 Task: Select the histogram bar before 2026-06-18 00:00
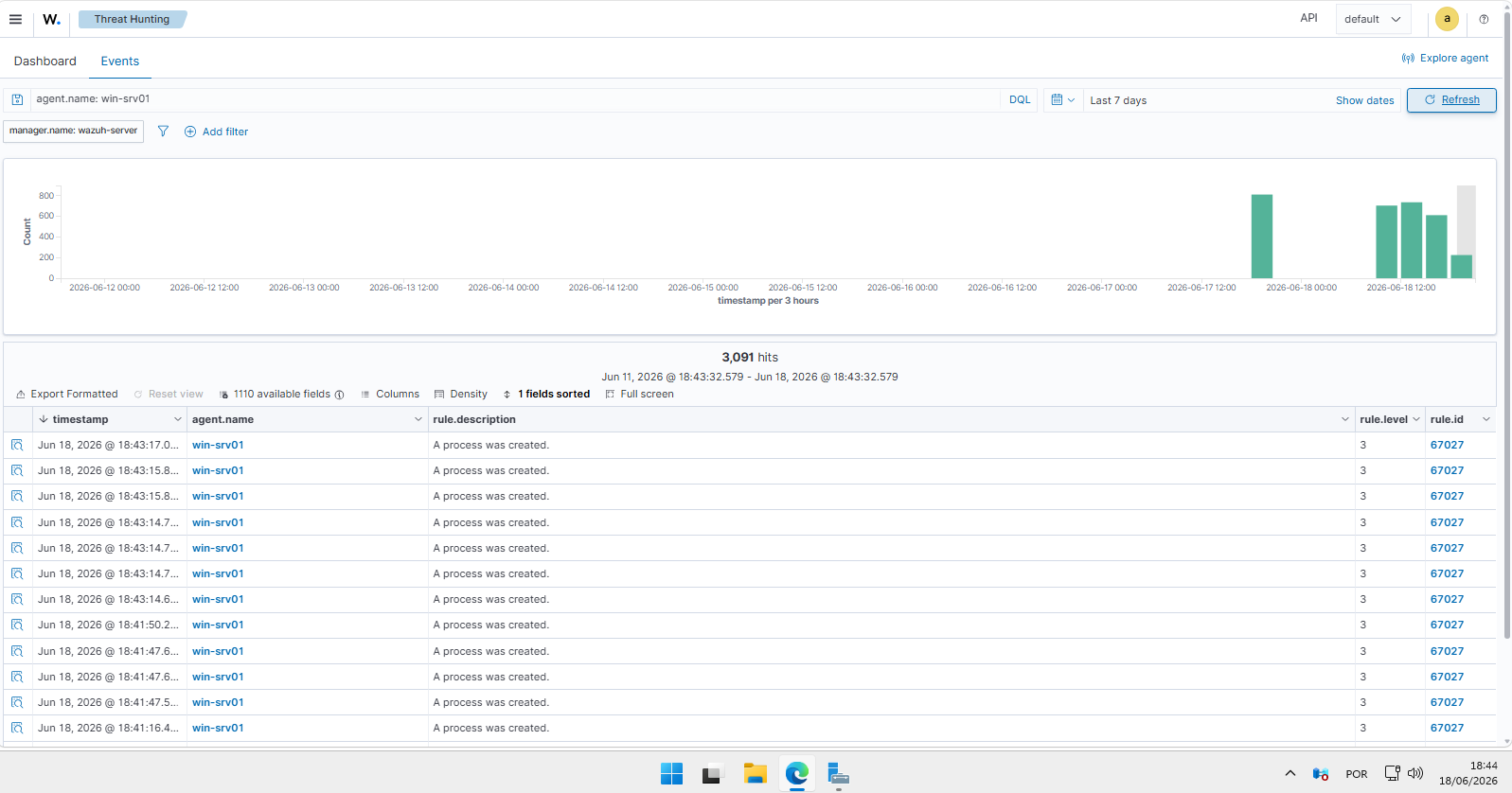coord(1261,237)
